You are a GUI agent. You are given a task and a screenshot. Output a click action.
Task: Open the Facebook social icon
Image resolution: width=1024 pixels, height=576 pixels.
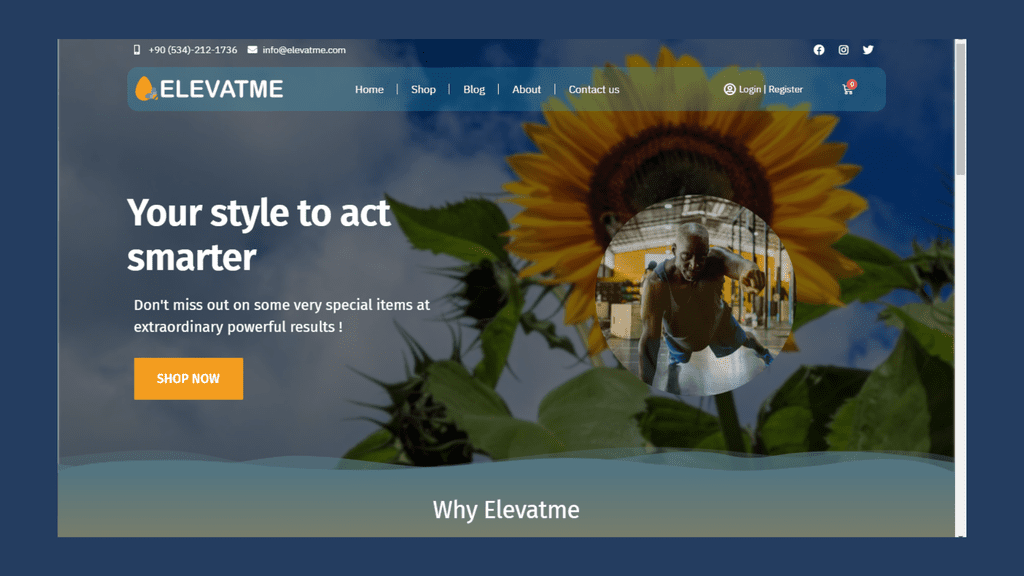pos(818,50)
